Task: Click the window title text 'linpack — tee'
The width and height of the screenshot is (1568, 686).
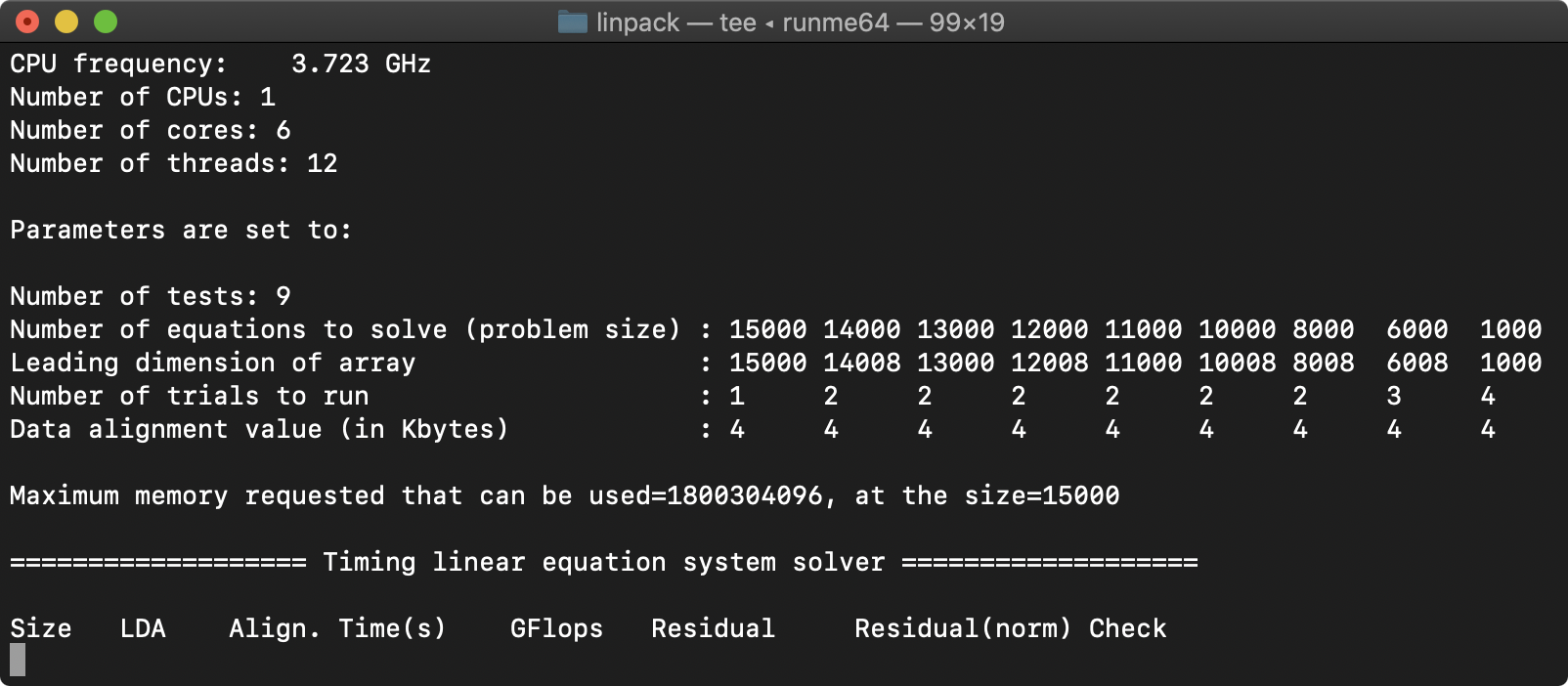Action: [x=676, y=22]
